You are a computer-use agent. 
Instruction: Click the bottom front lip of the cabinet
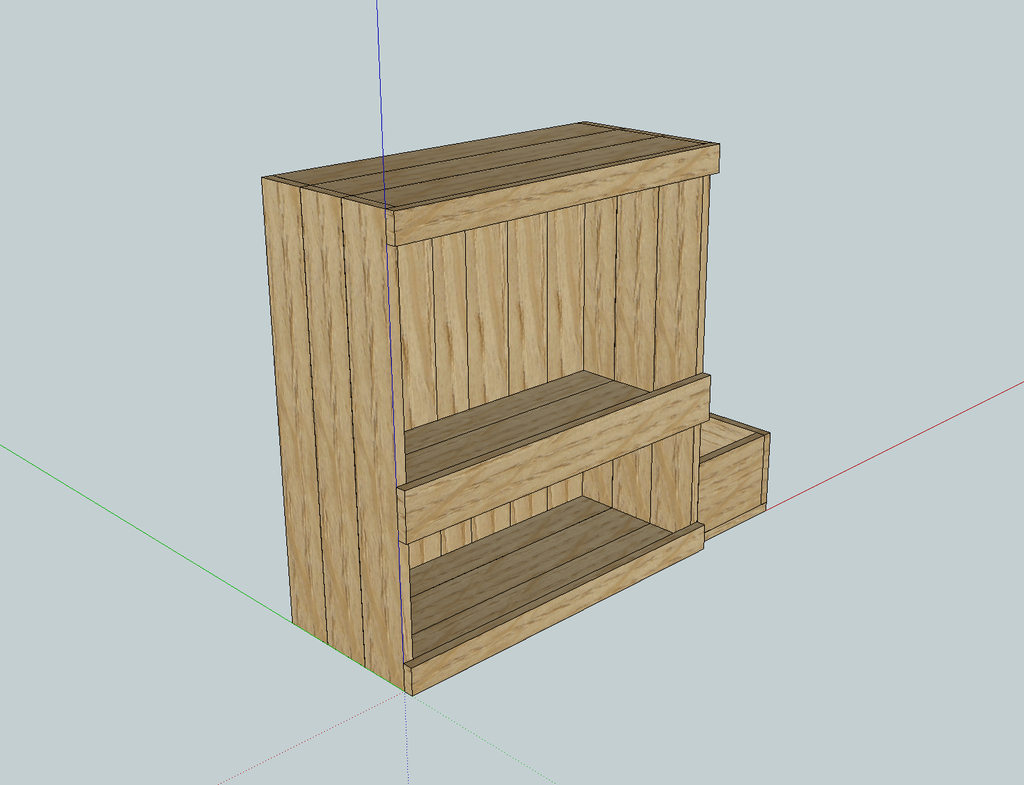554,608
